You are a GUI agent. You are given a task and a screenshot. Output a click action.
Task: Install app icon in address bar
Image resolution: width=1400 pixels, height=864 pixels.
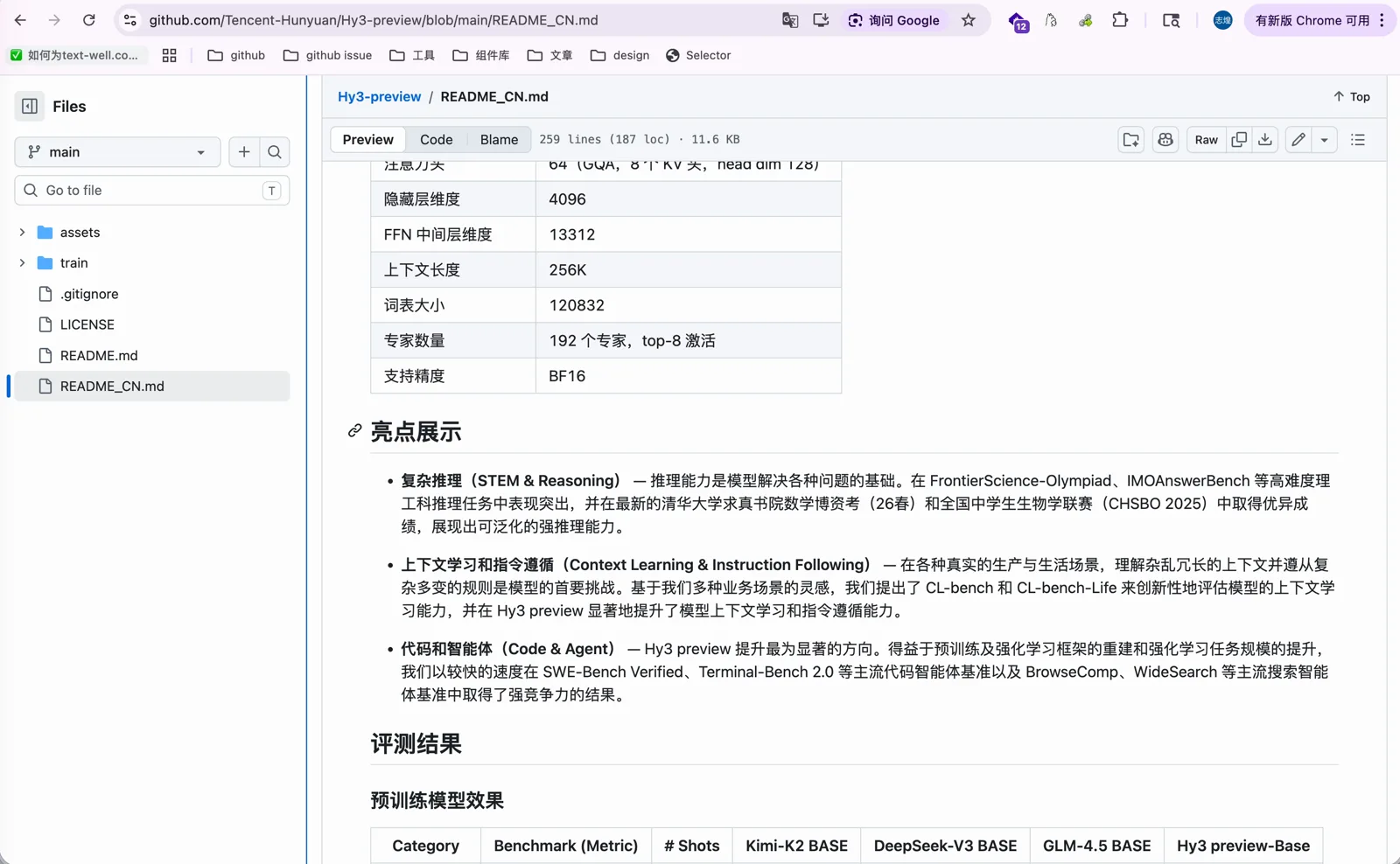(821, 20)
